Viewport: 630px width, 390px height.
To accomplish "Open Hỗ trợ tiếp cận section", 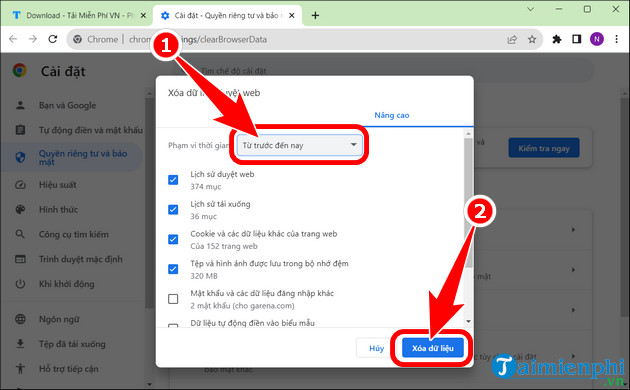I will pyautogui.click(x=68, y=369).
